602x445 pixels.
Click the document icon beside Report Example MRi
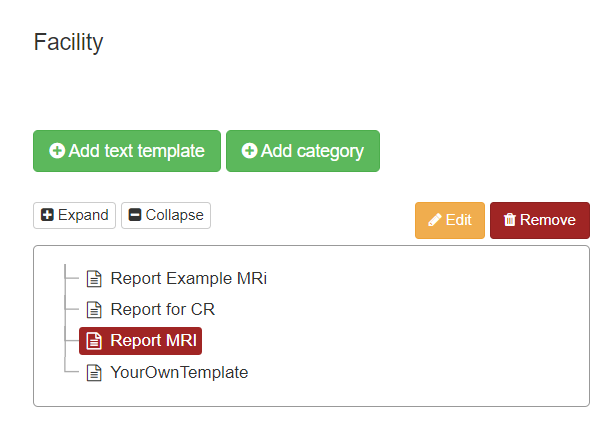pos(94,279)
